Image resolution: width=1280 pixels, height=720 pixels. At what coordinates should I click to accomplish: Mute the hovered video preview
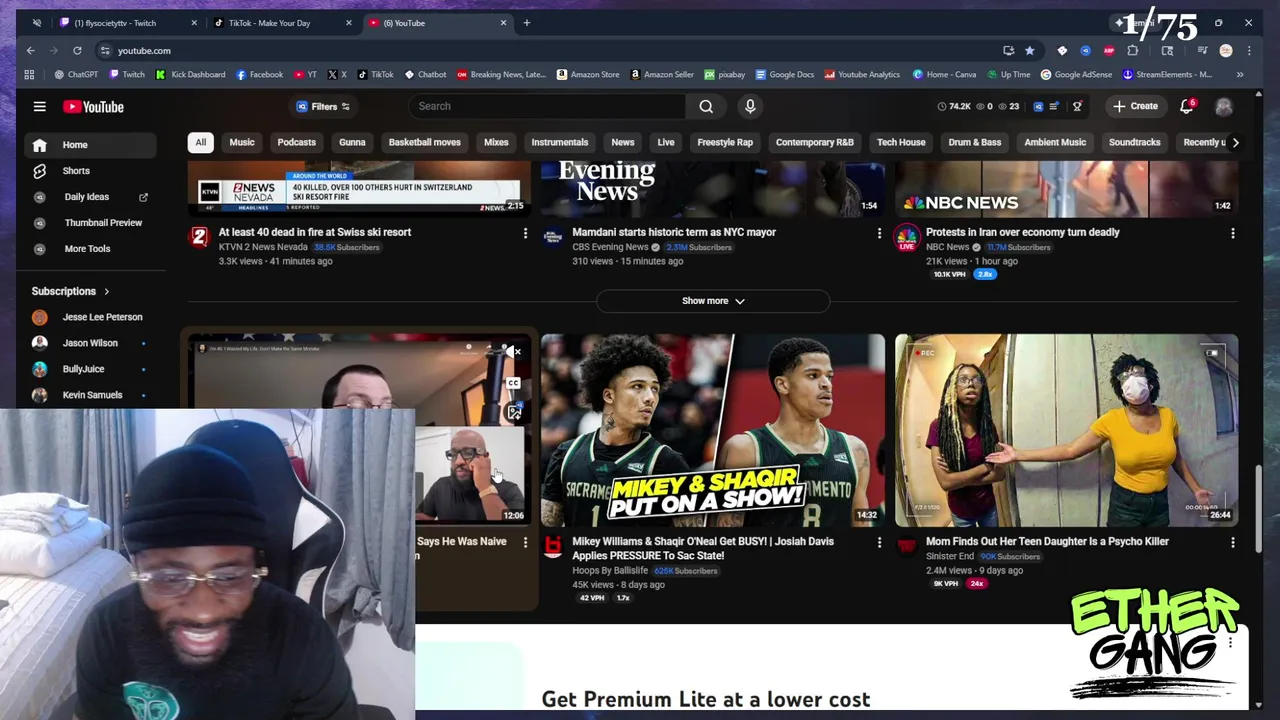click(x=513, y=352)
